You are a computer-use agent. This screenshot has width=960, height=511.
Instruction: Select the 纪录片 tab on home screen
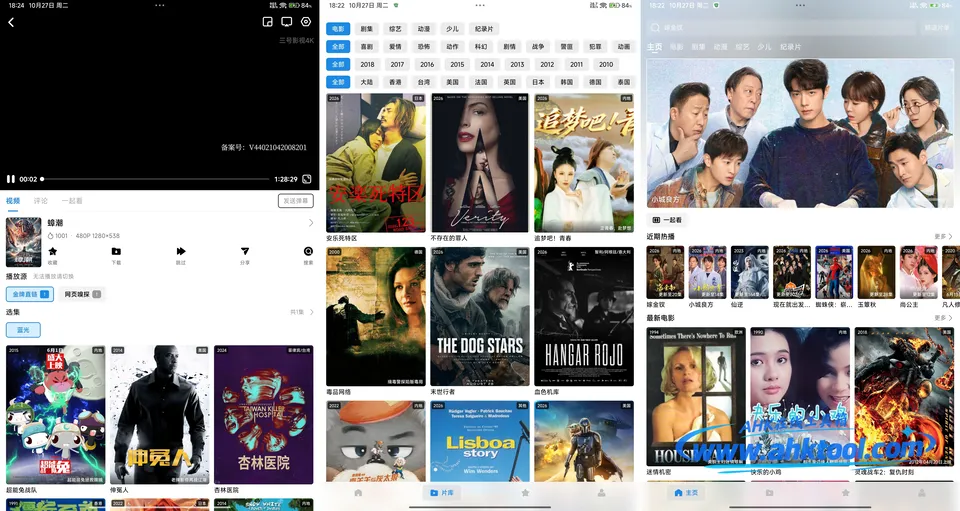tap(790, 47)
